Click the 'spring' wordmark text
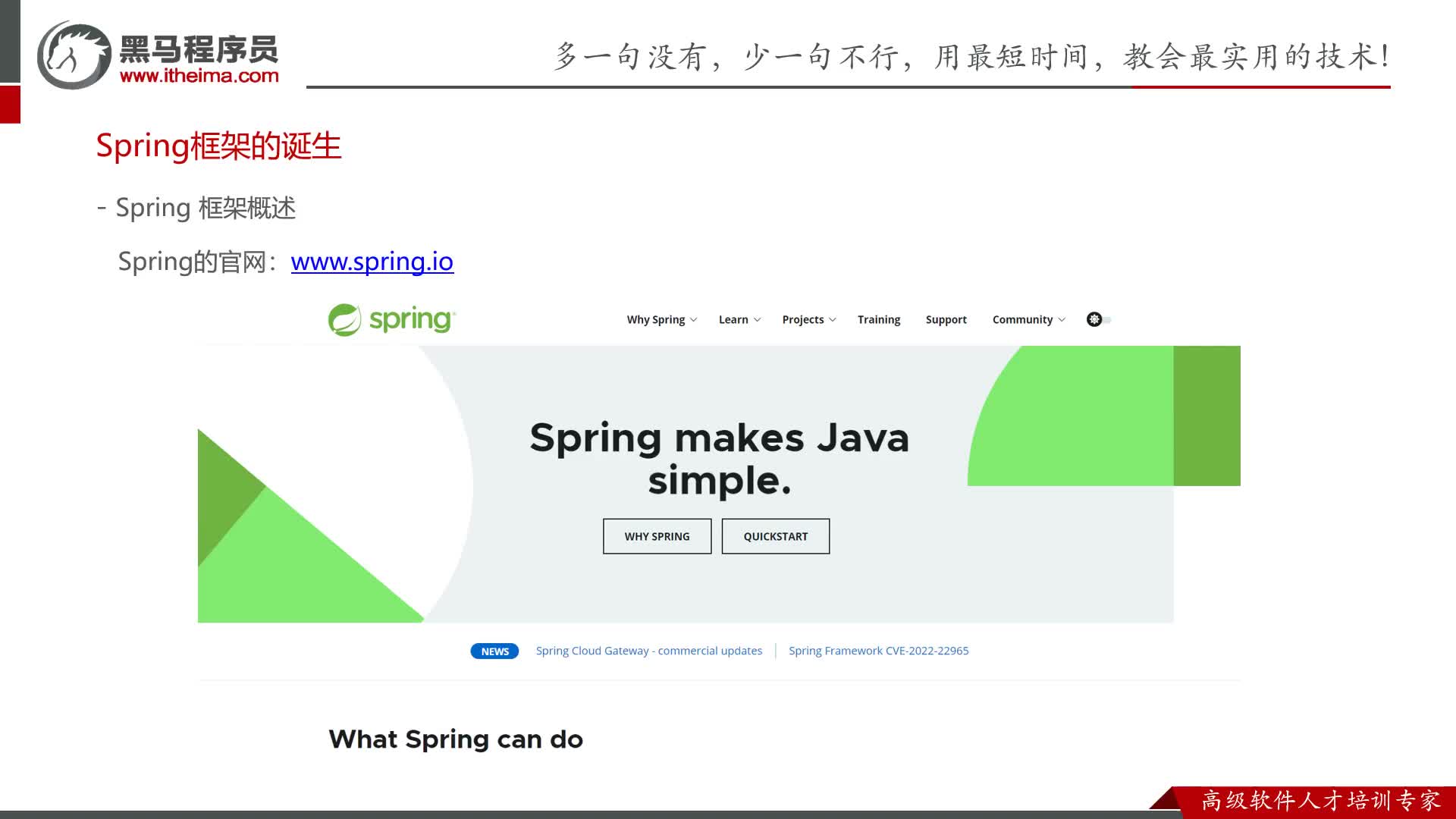1456x819 pixels. [412, 320]
